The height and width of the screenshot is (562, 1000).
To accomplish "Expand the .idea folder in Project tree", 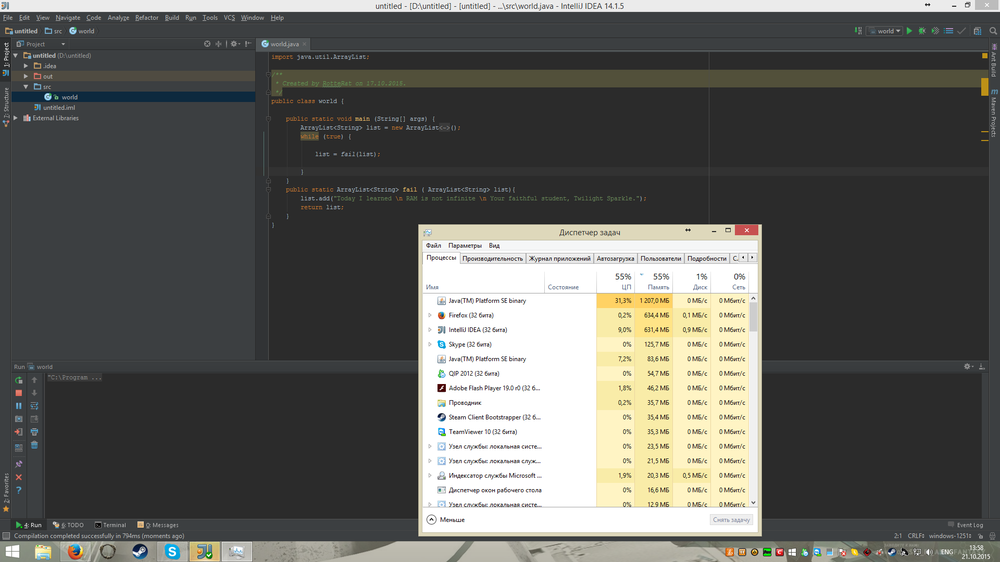I will coord(26,66).
